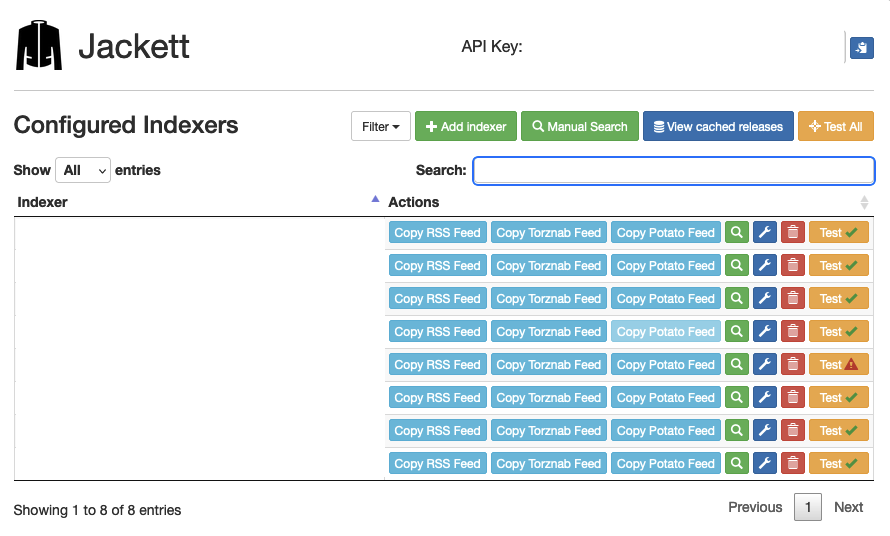890x536 pixels.
Task: Click the highlighted Copy Potato Feed button in the fourth row
Action: [666, 331]
